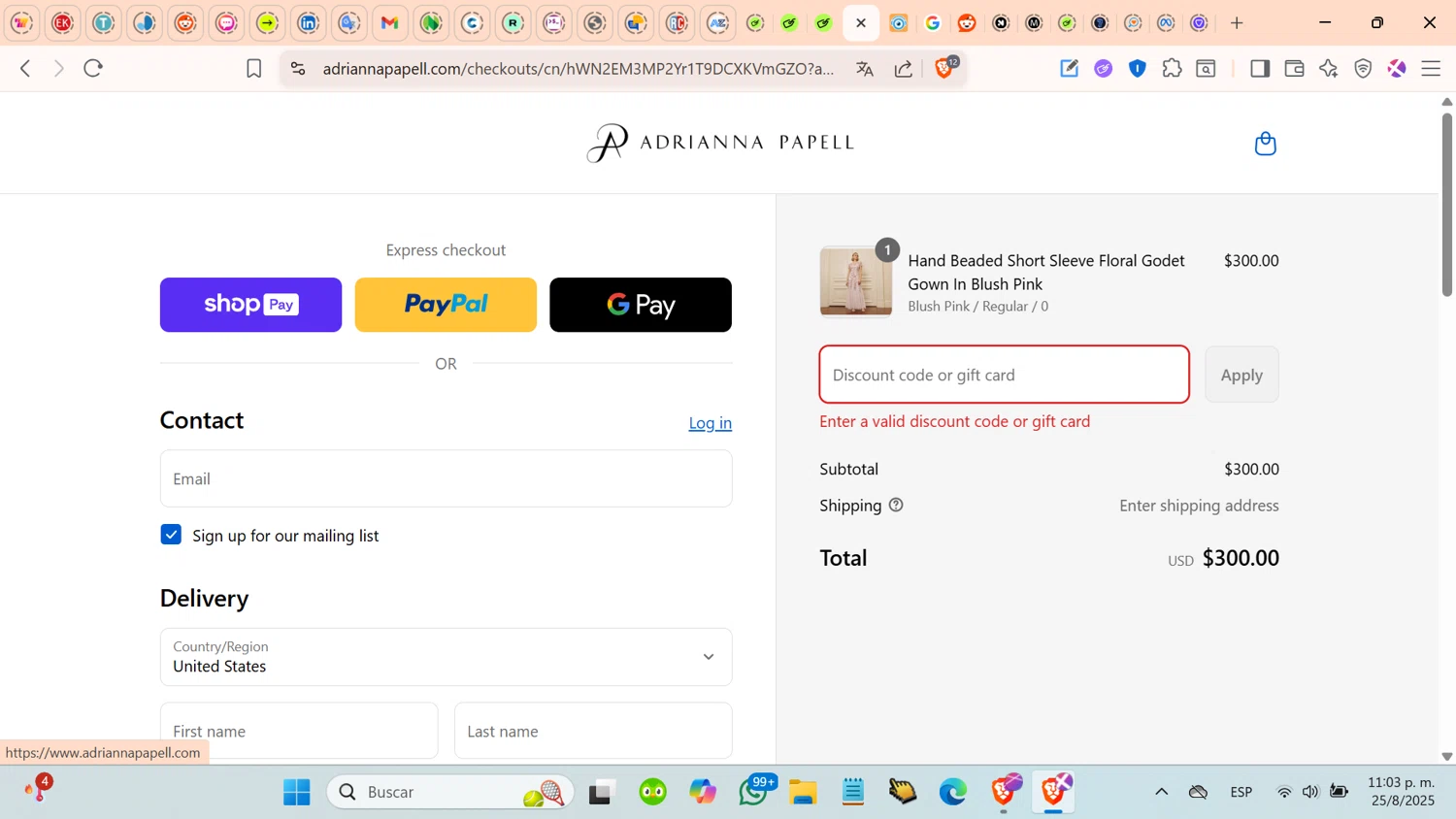The width and height of the screenshot is (1456, 819).
Task: Click the ESP keyboard language indicator
Action: pyautogui.click(x=1241, y=792)
